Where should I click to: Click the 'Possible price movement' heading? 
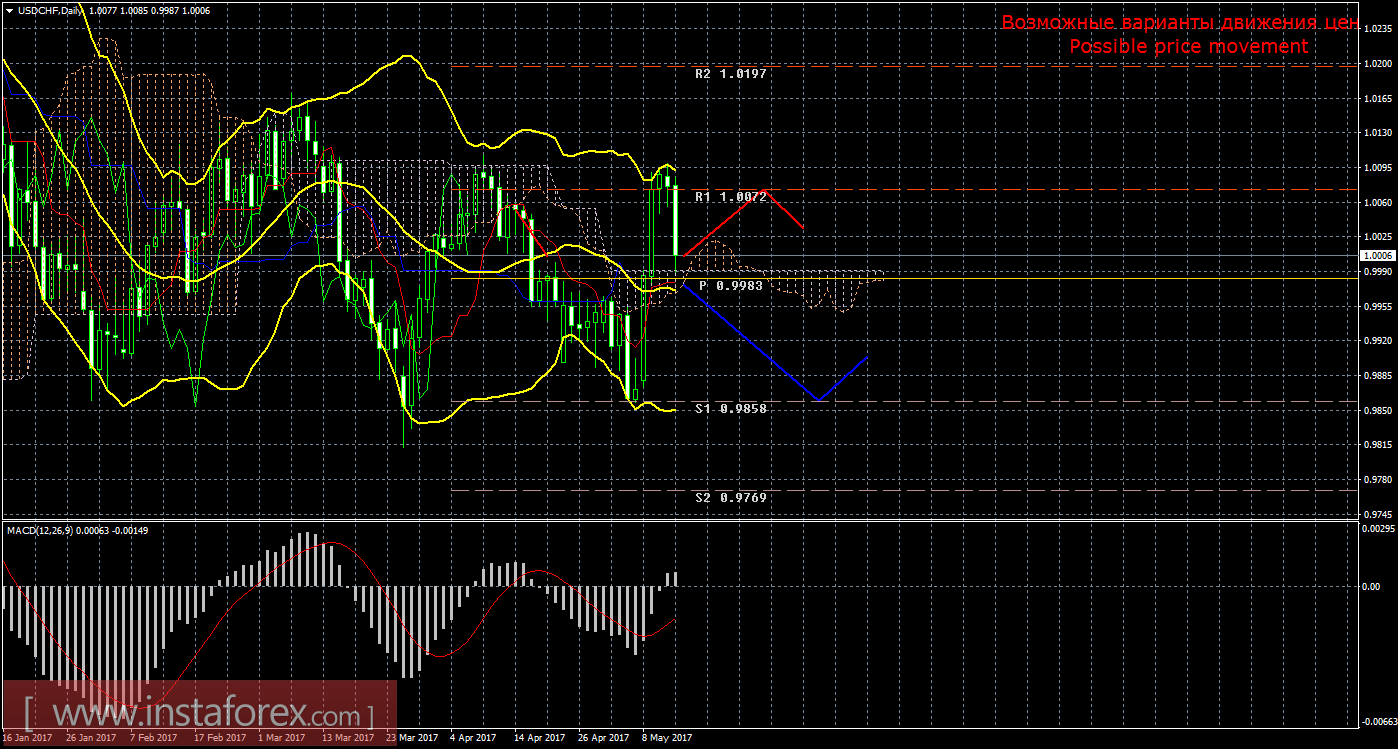click(x=1188, y=47)
